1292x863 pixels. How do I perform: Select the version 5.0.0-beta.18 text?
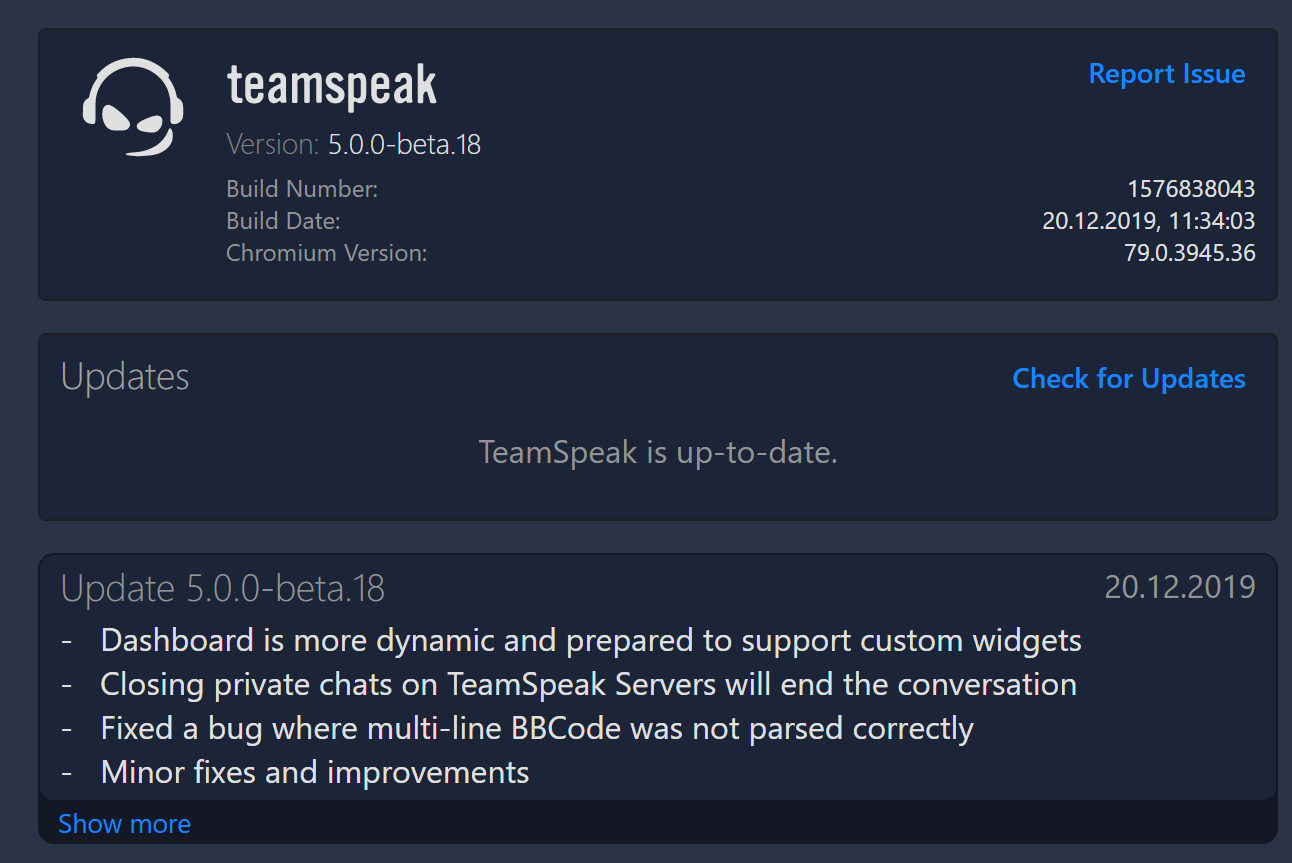404,145
